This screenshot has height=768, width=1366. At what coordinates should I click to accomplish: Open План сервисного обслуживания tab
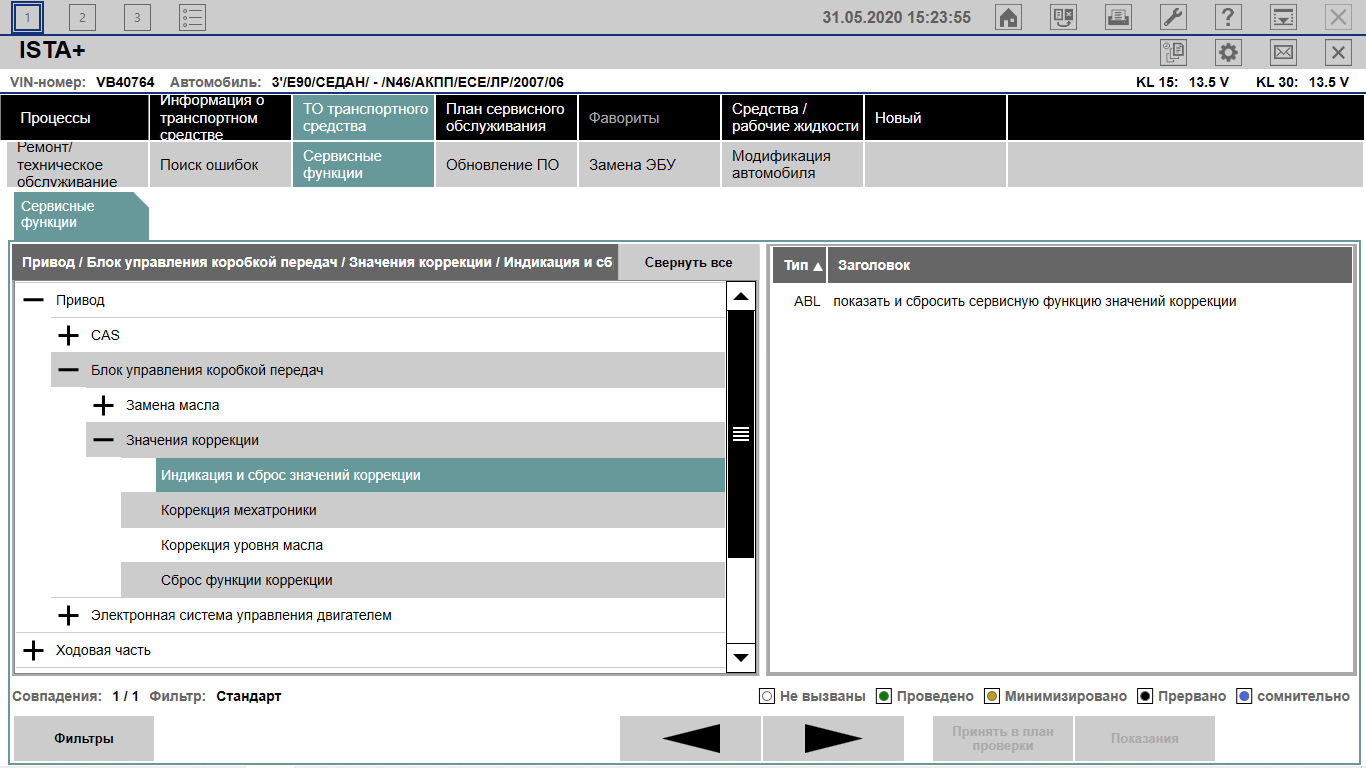[506, 118]
